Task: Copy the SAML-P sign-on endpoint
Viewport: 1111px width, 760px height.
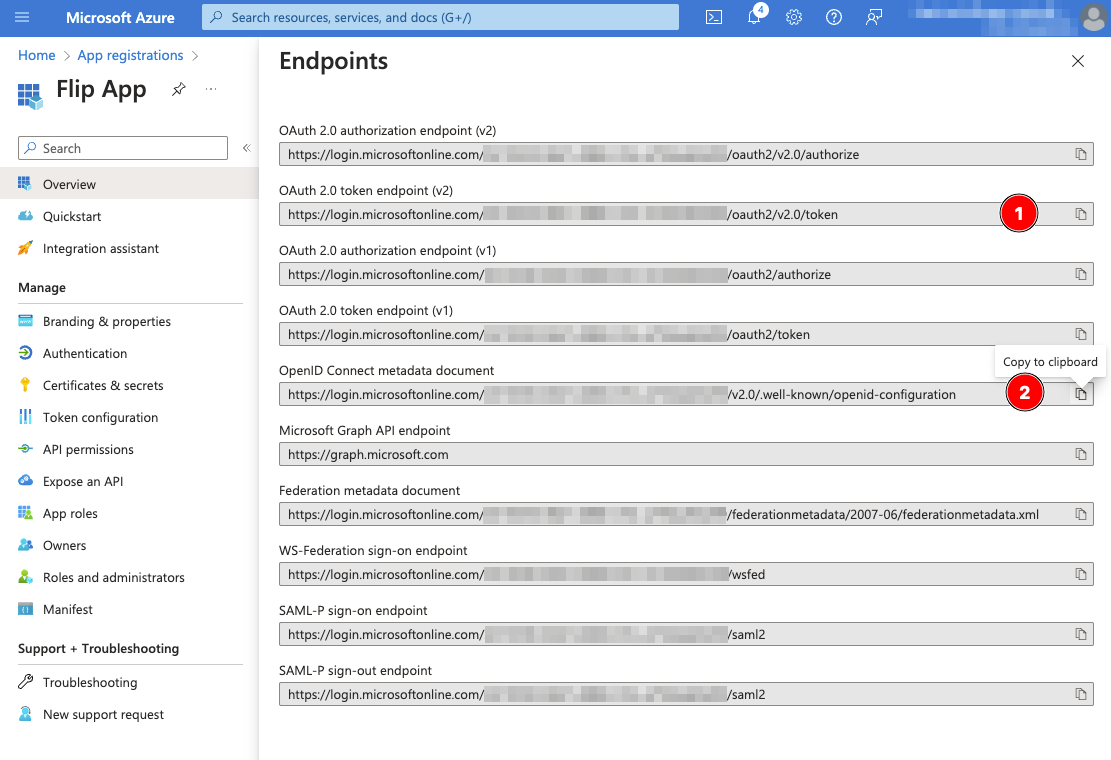Action: 1080,634
